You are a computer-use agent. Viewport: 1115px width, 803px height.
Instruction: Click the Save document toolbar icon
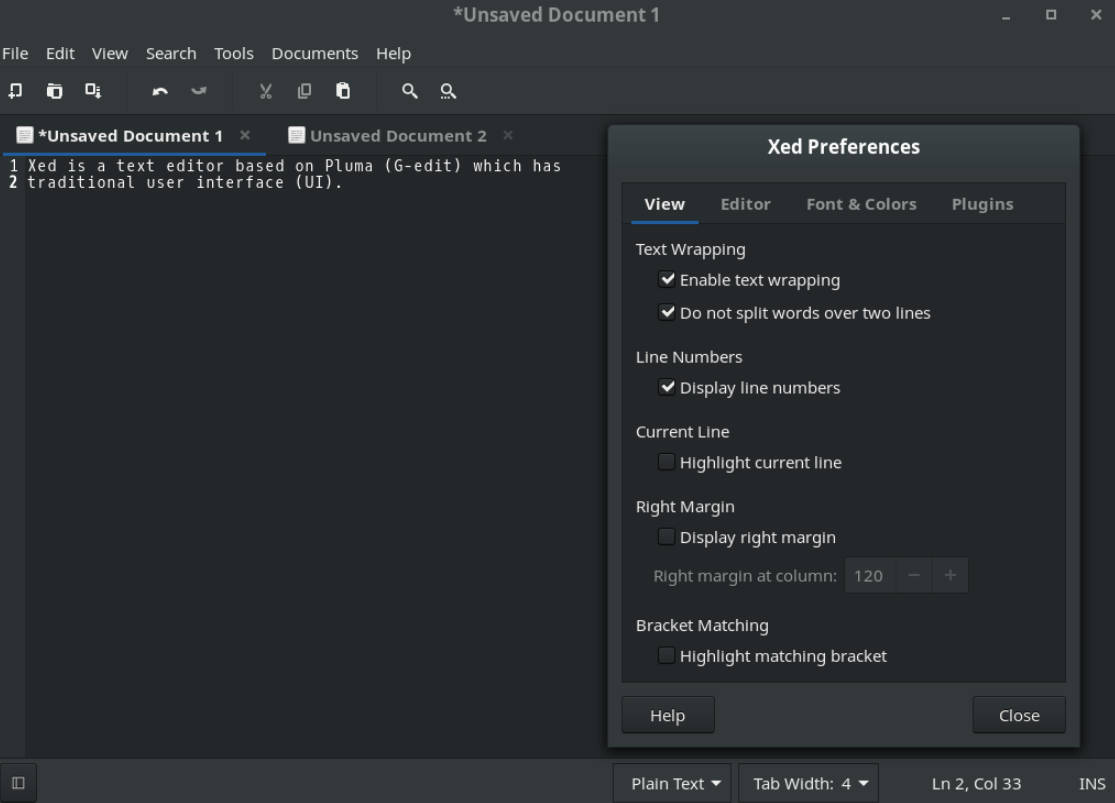(x=93, y=91)
